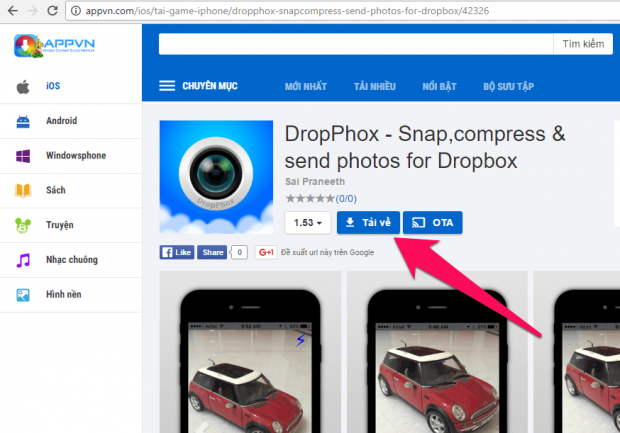The width and height of the screenshot is (620, 433).
Task: Open the Sách category
Action: (56, 190)
